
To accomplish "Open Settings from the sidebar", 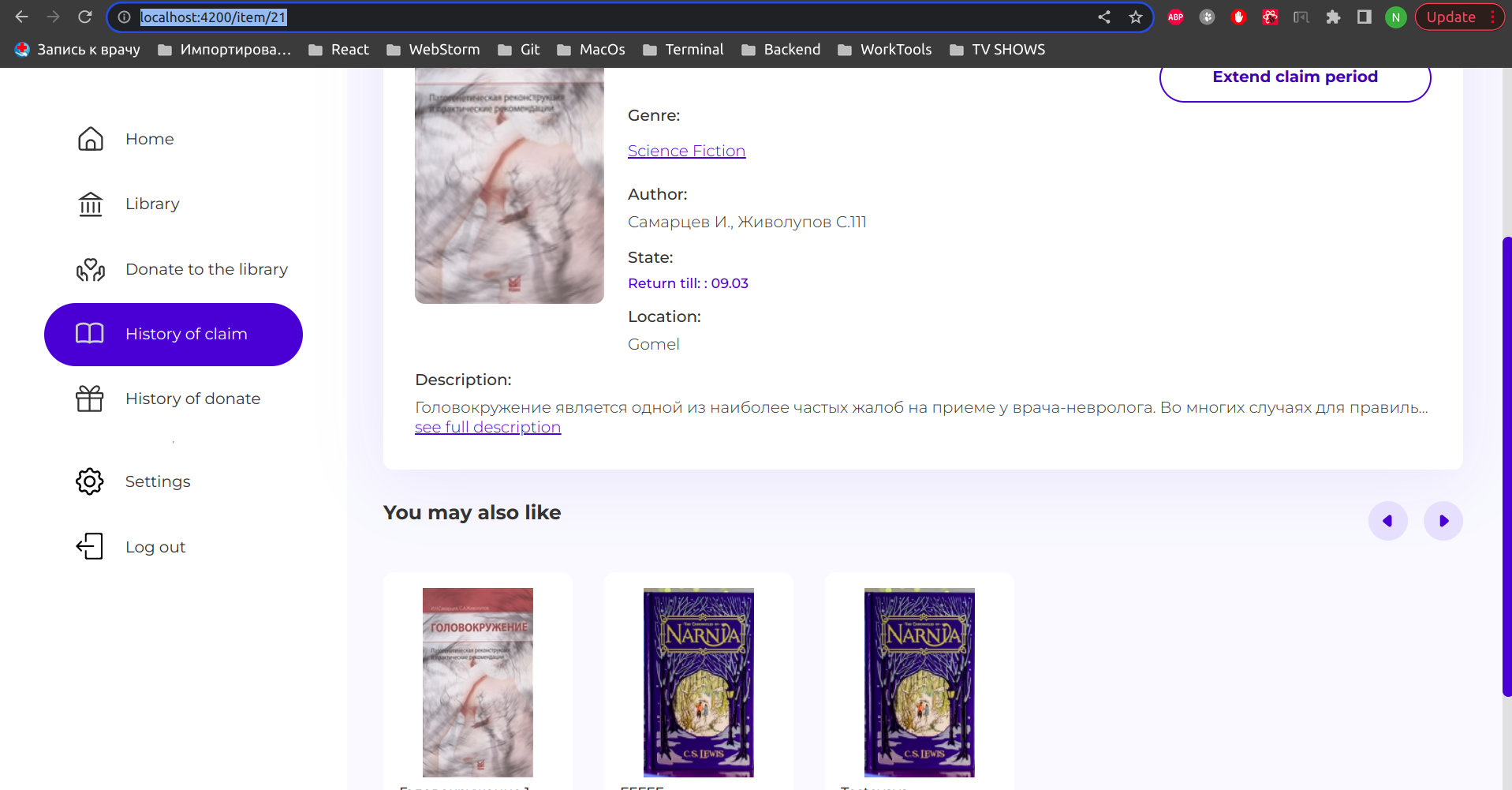I will point(157,481).
